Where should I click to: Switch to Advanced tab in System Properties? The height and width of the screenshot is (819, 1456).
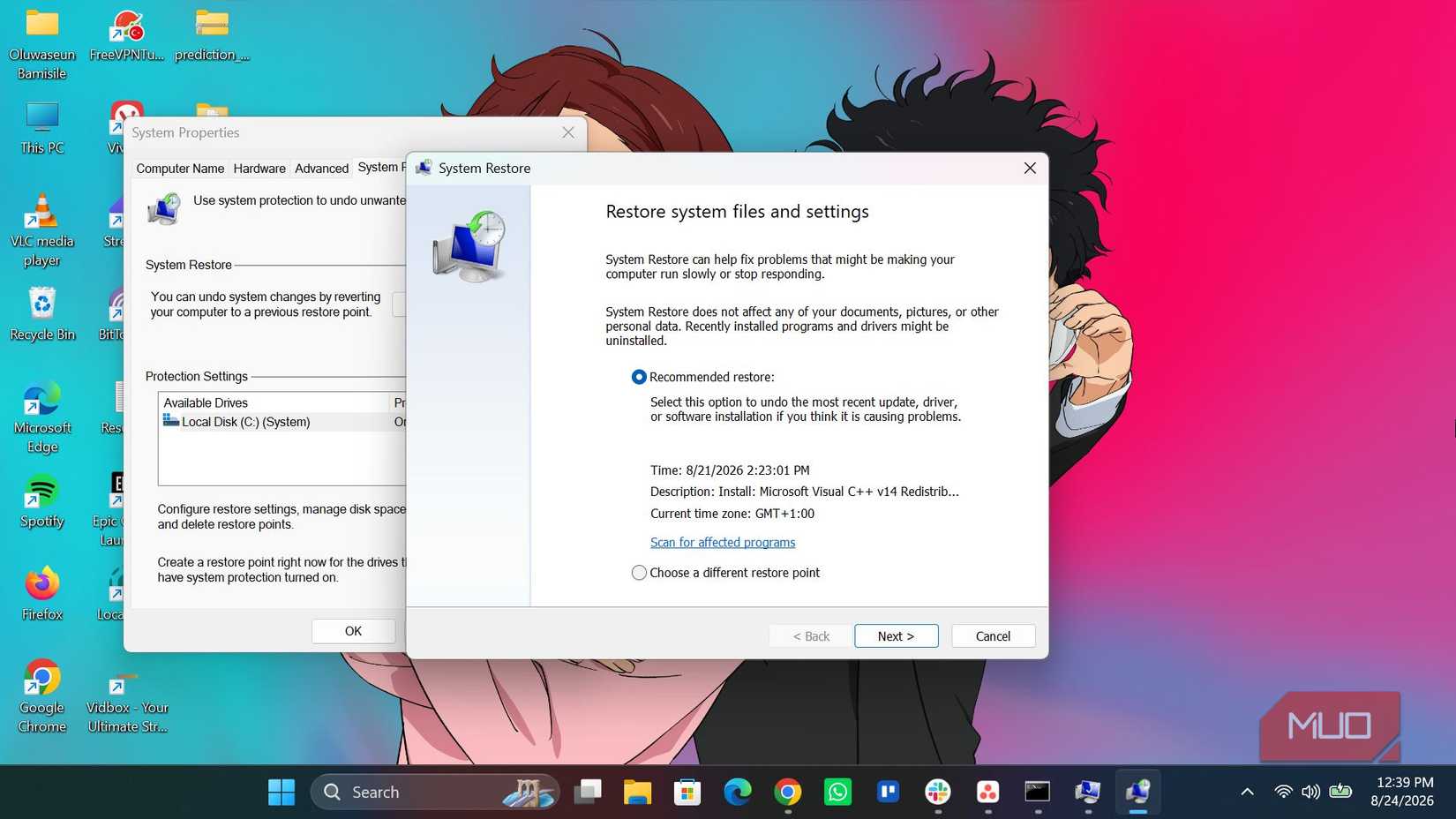tap(321, 168)
